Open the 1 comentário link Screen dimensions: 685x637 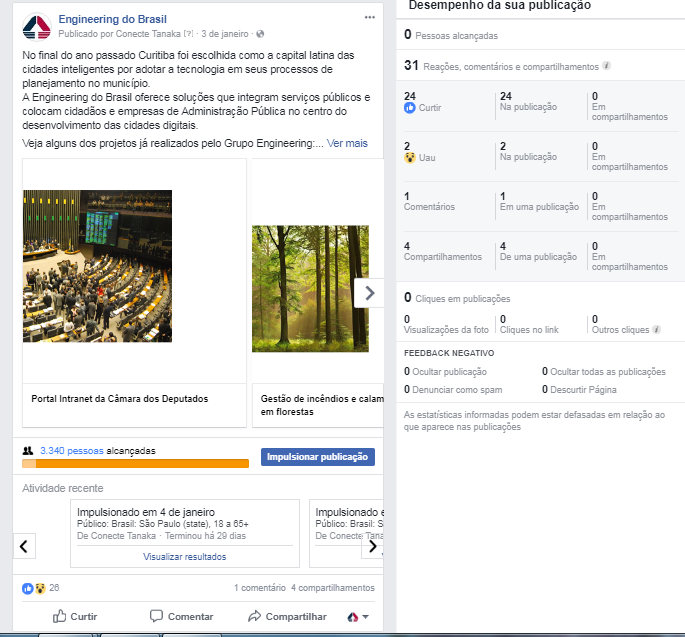(x=260, y=588)
